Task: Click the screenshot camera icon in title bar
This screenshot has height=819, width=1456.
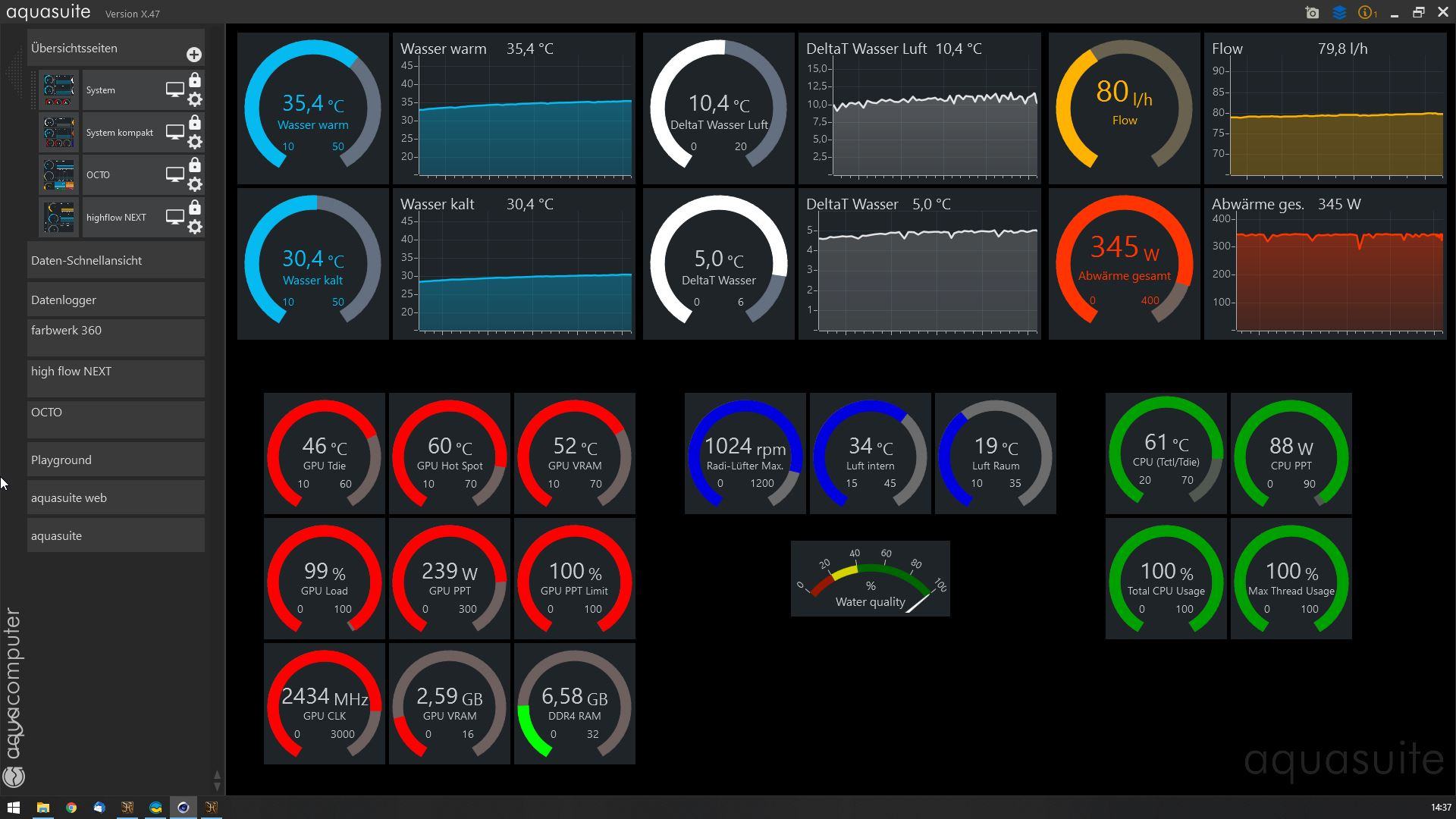Action: tap(1312, 13)
